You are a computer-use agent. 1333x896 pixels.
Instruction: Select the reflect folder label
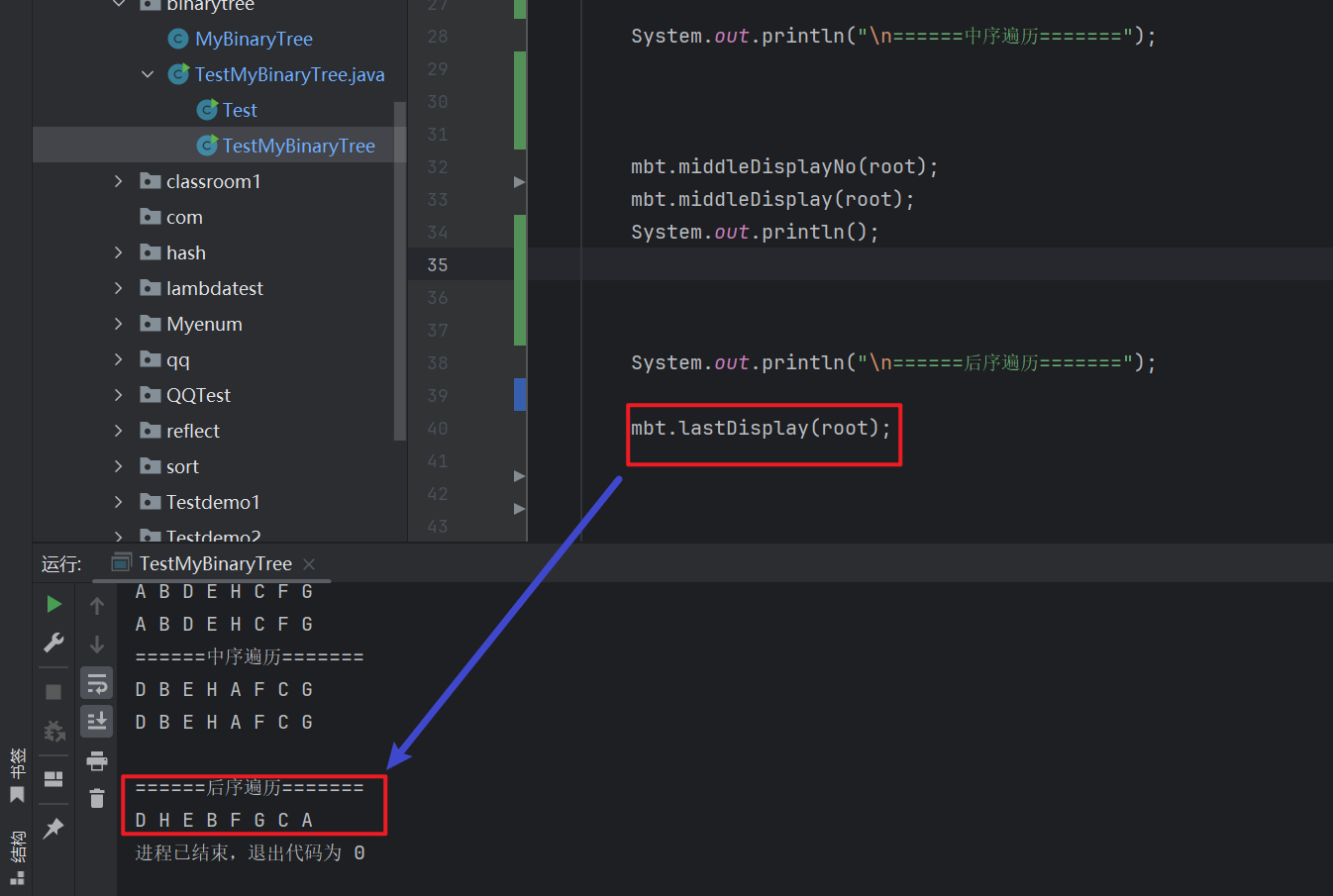pos(193,431)
